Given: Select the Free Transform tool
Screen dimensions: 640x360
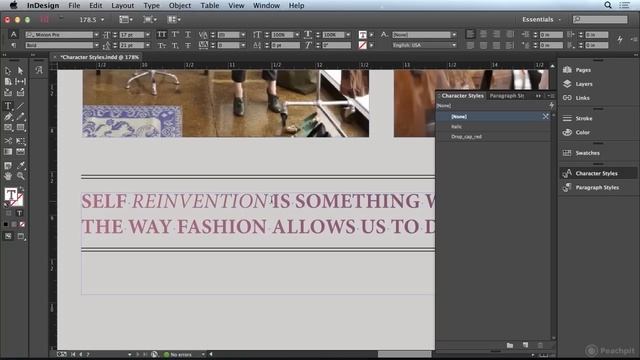Looking at the screenshot, I should pyautogui.click(x=20, y=141).
